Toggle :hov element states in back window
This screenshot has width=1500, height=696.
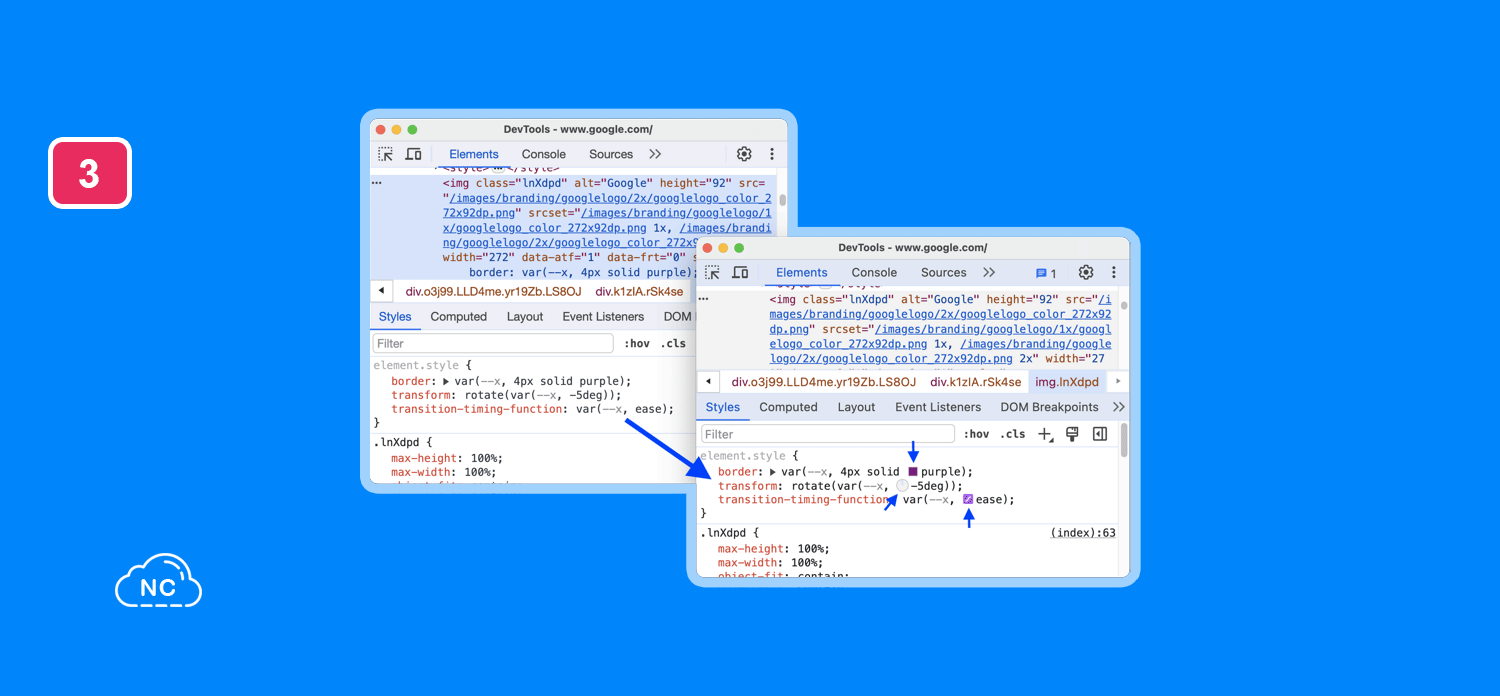636,343
